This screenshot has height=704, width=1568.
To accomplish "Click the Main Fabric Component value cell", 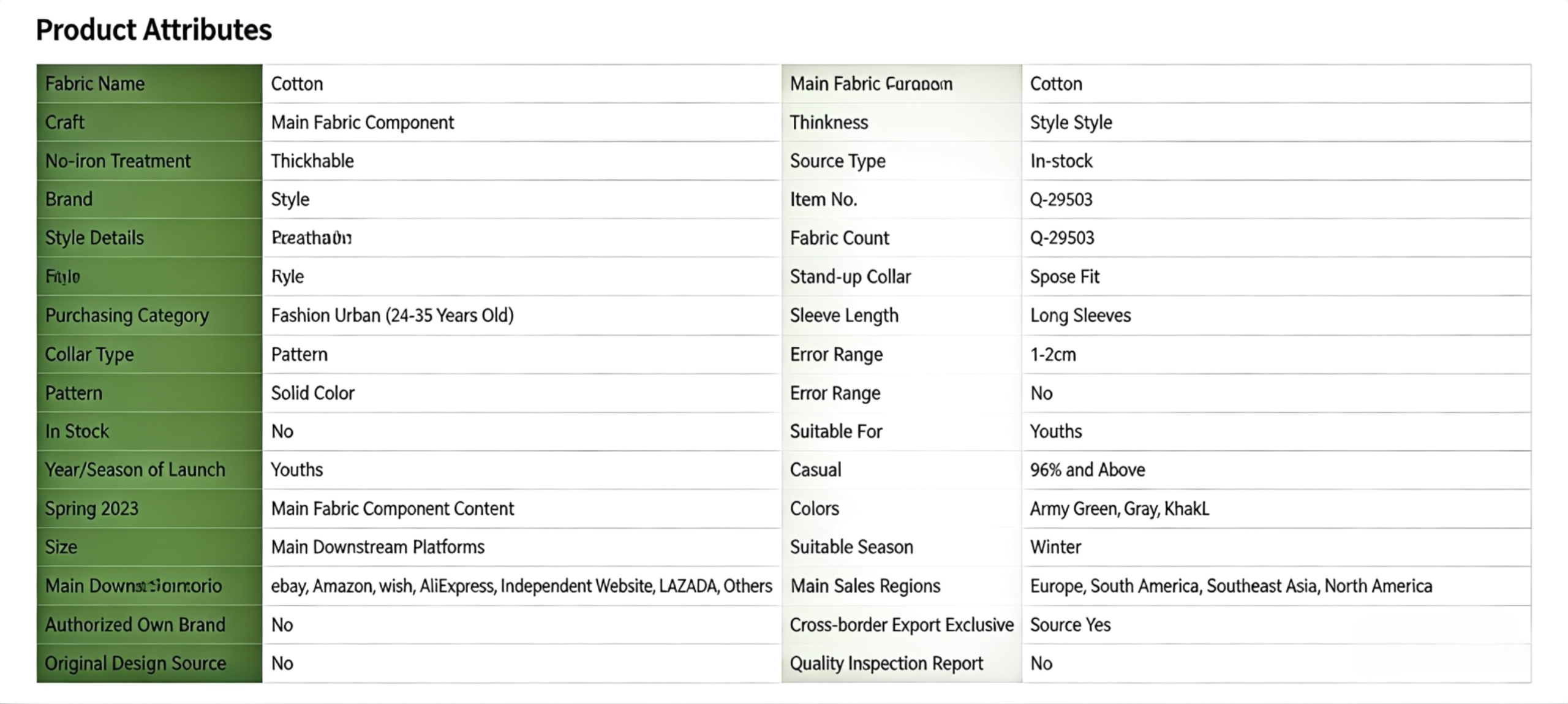I will pyautogui.click(x=363, y=123).
